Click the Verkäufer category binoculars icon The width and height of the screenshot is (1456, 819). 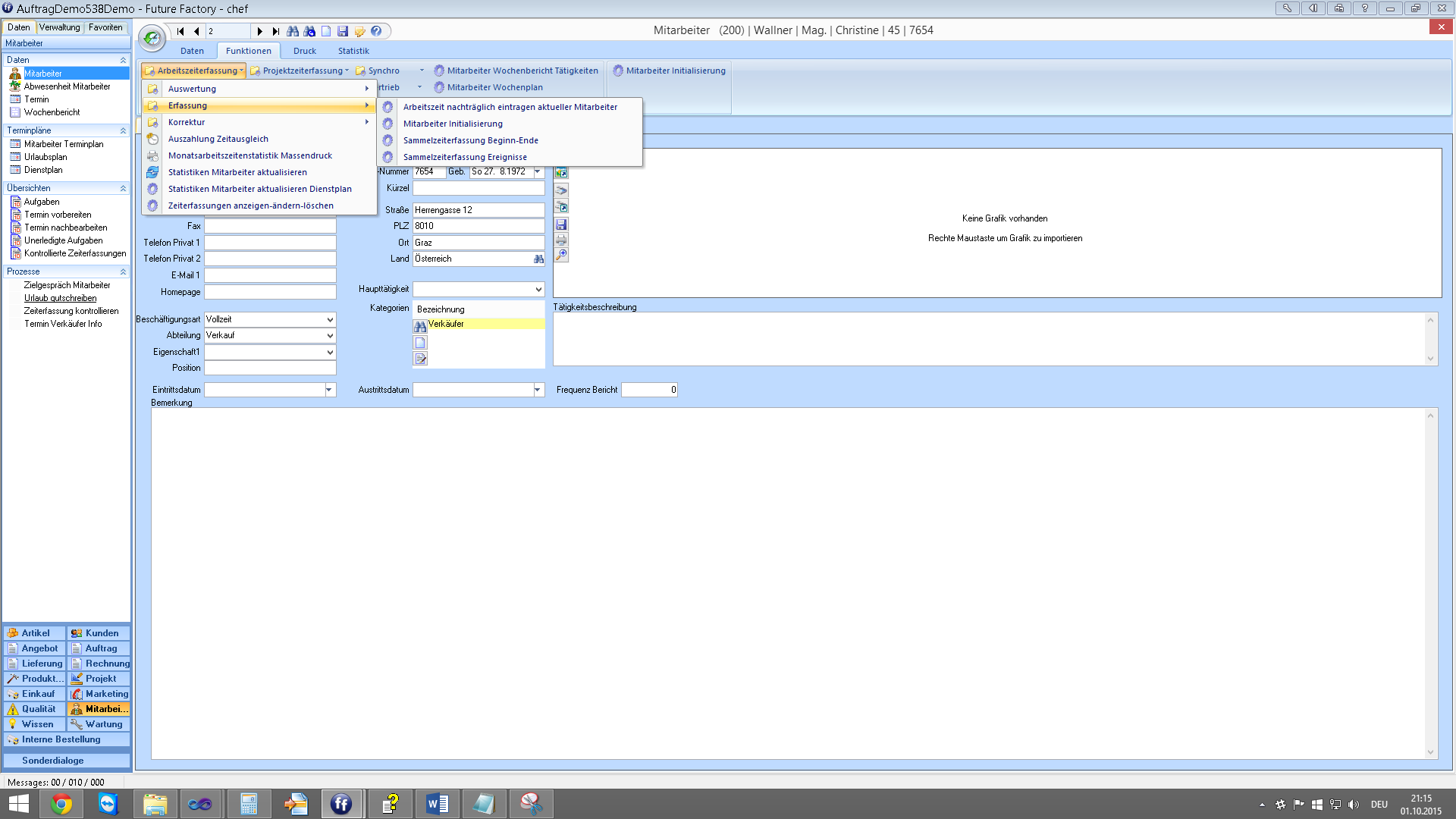[420, 326]
